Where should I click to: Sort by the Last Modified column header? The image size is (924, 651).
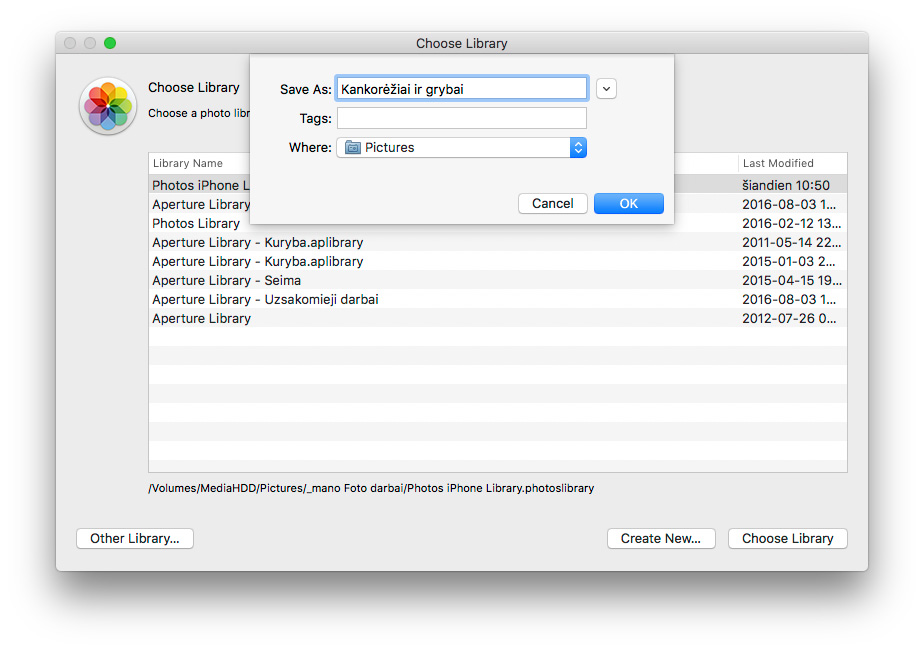point(792,163)
